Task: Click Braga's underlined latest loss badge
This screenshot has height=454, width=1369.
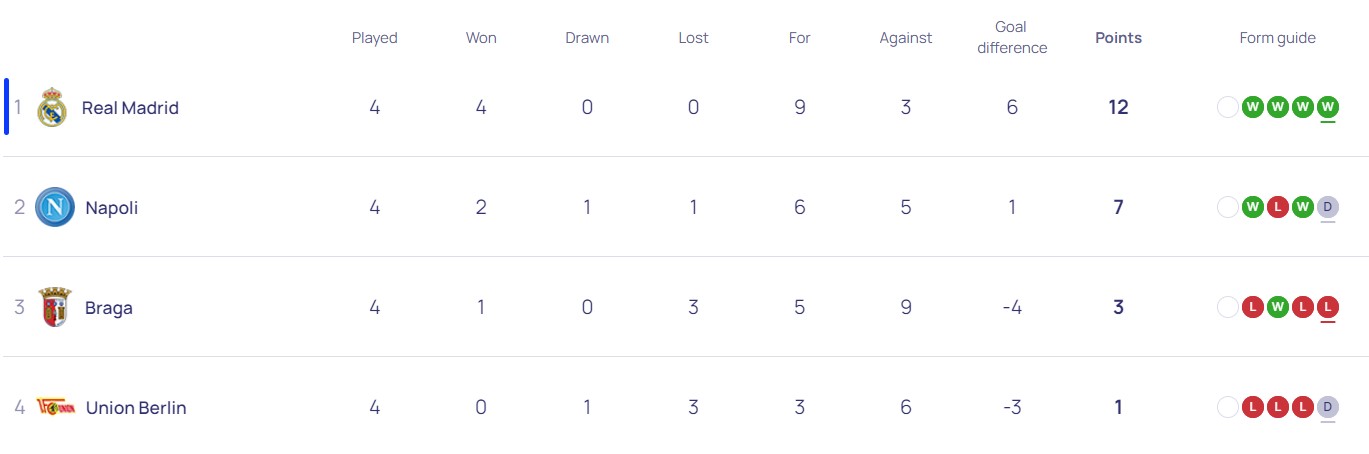Action: point(1328,307)
